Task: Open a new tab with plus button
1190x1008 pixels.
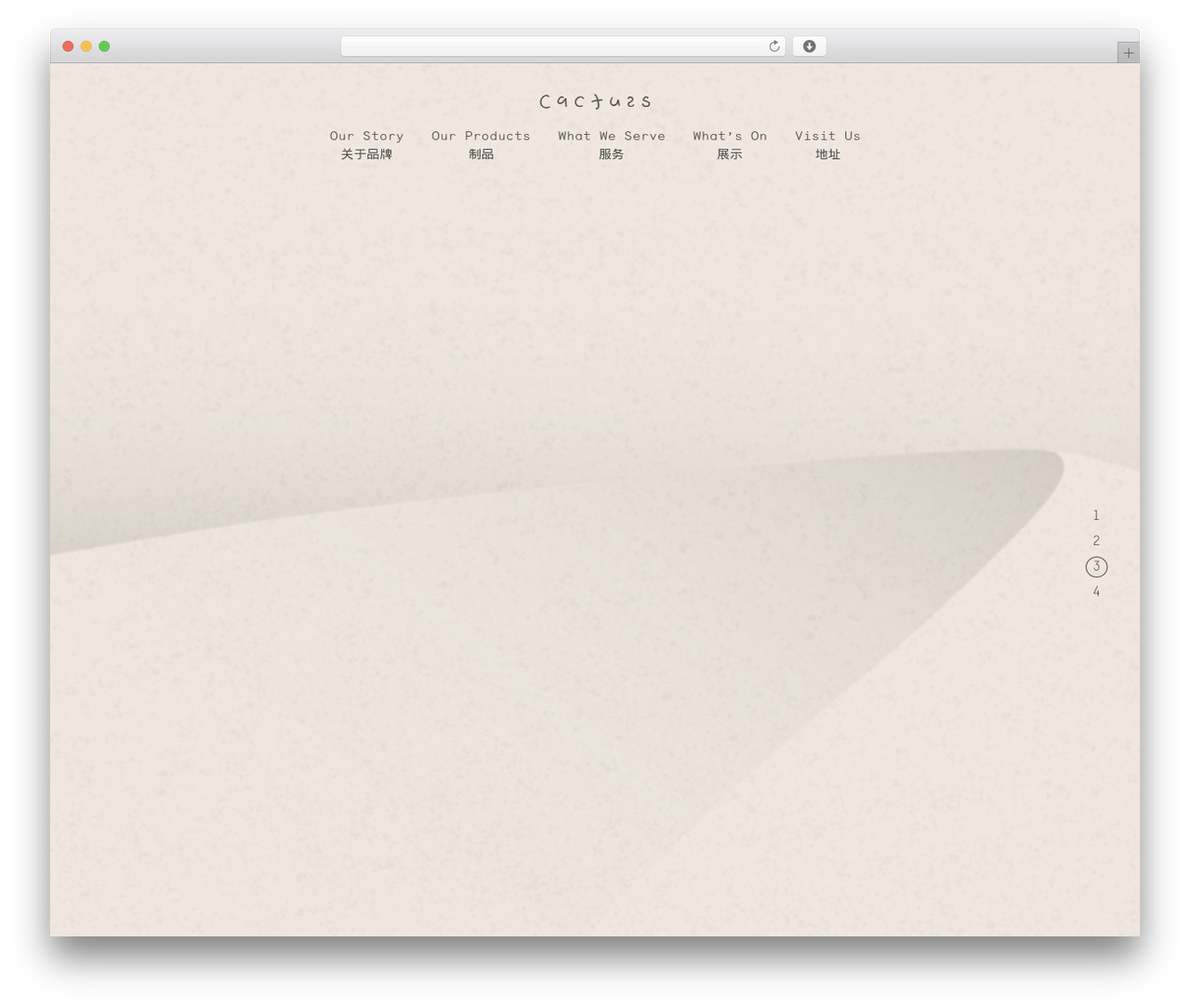Action: (1128, 53)
